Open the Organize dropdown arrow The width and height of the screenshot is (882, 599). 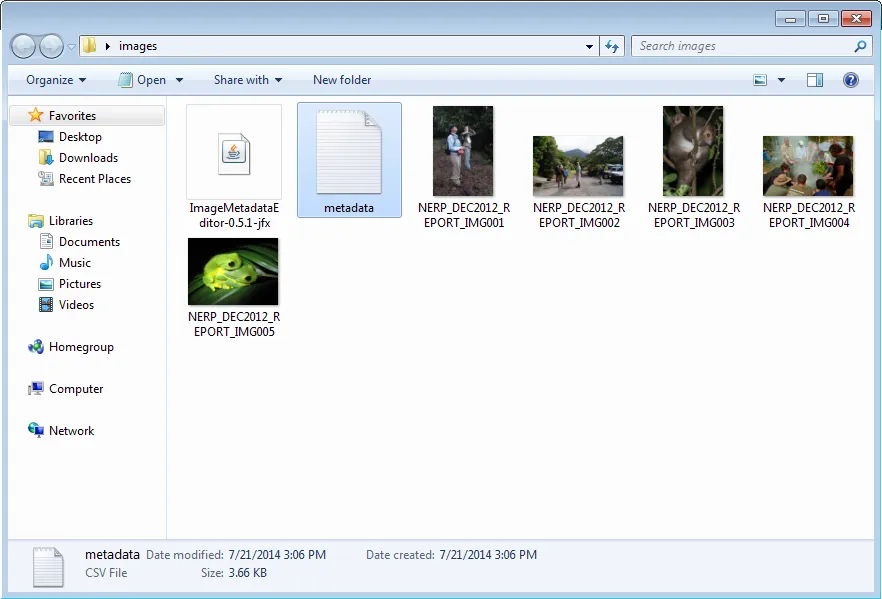[83, 80]
